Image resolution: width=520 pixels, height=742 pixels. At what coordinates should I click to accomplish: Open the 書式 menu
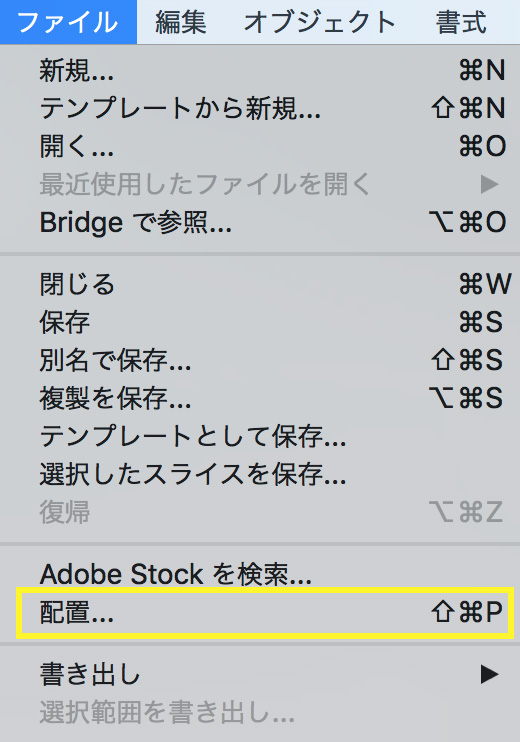click(461, 22)
